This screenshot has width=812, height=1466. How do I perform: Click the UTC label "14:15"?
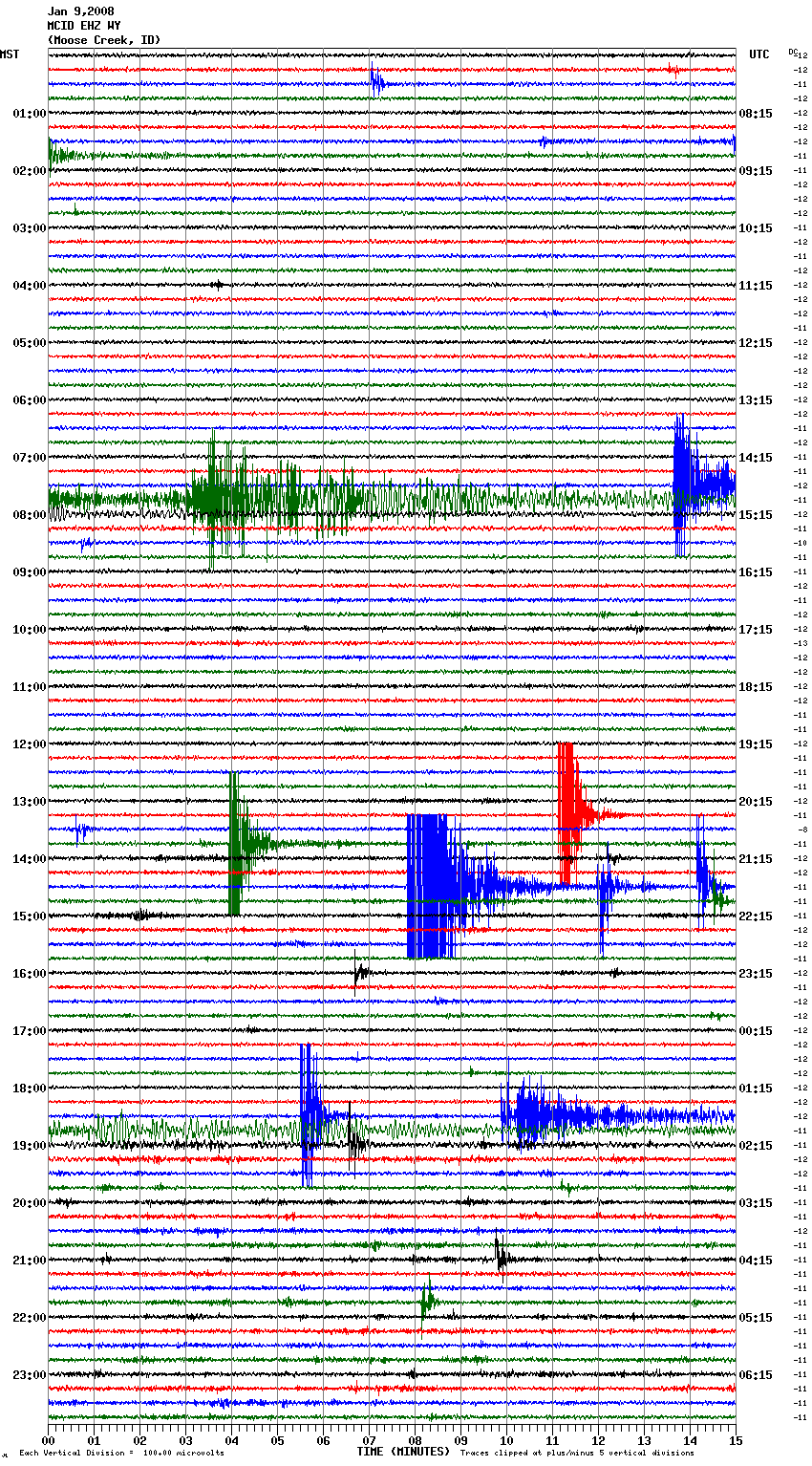point(756,457)
